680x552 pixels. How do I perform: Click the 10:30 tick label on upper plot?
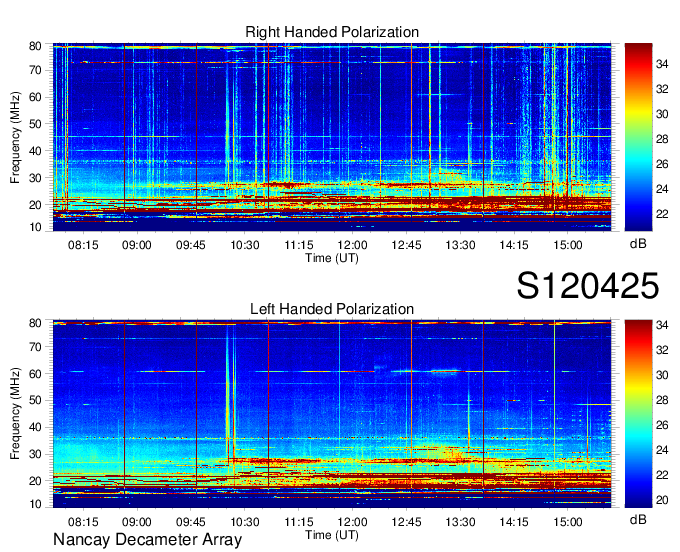245,245
